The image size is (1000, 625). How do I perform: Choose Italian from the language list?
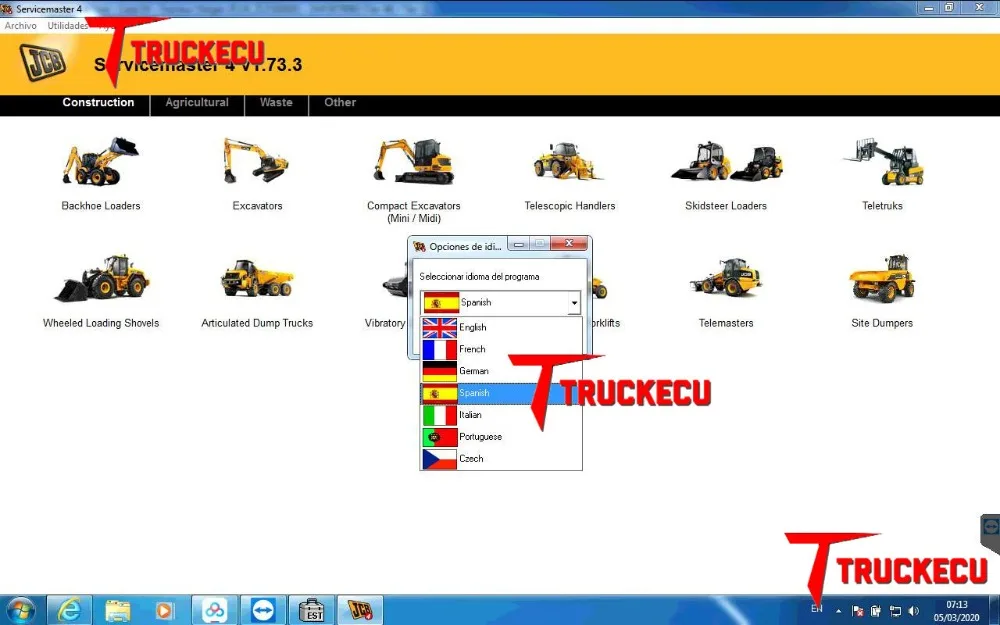pos(501,415)
